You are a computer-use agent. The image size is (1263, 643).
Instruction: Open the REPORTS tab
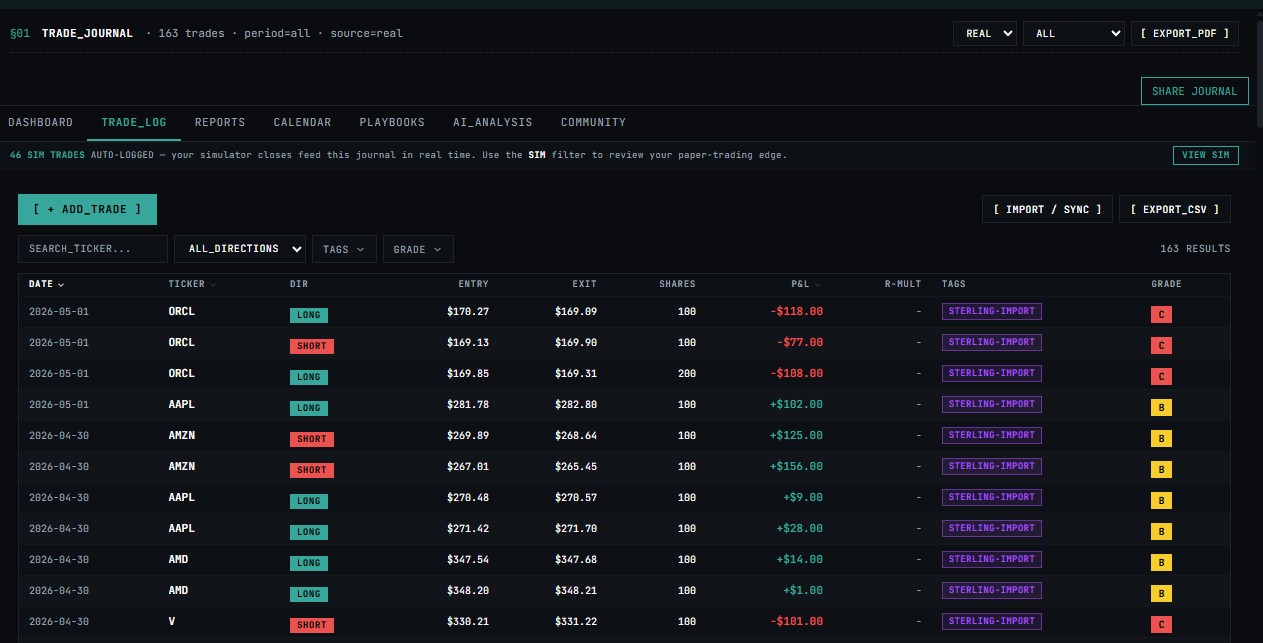220,123
